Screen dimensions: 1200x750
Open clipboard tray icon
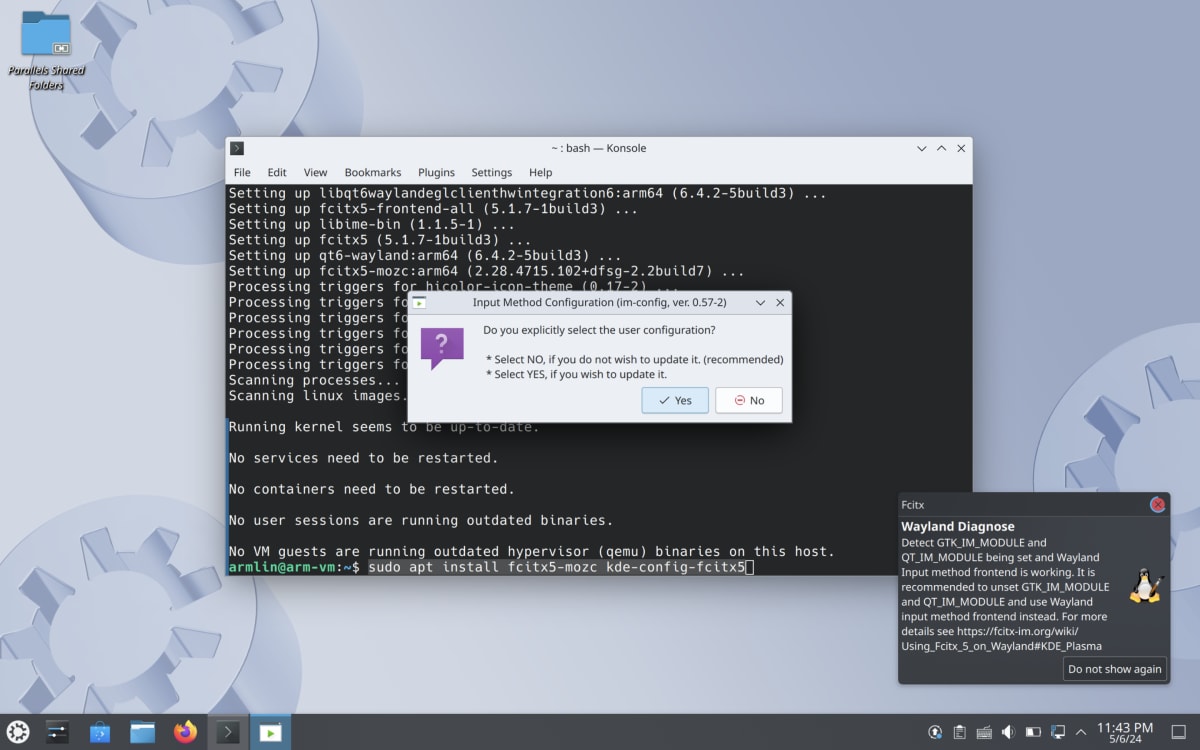click(959, 733)
